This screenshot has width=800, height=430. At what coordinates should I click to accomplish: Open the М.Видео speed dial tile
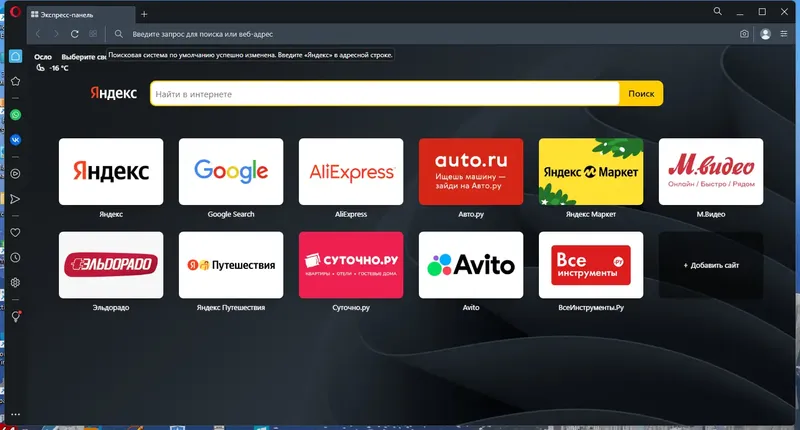711,171
